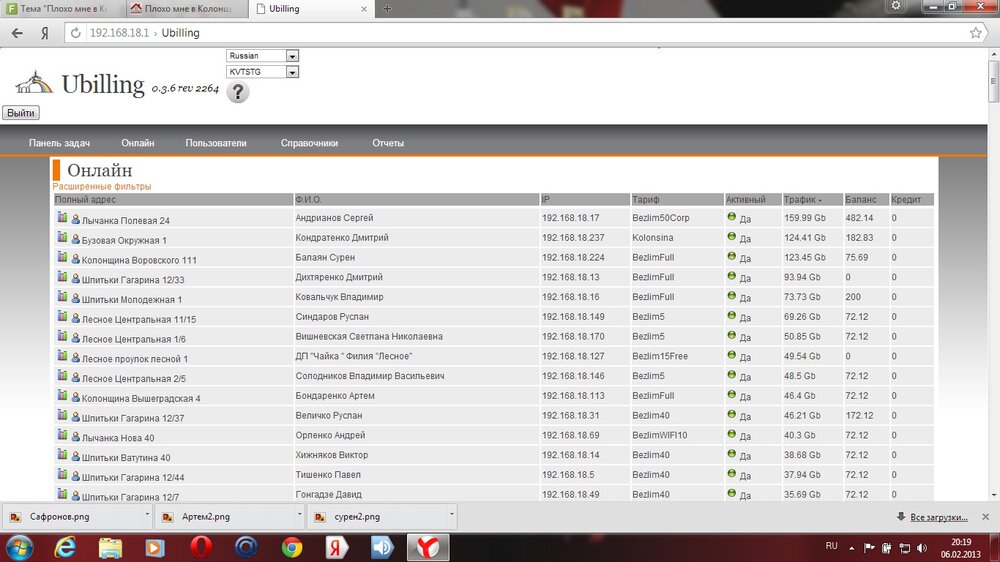Close the downloads bar
Viewport: 1000px width, 562px height.
[985, 517]
